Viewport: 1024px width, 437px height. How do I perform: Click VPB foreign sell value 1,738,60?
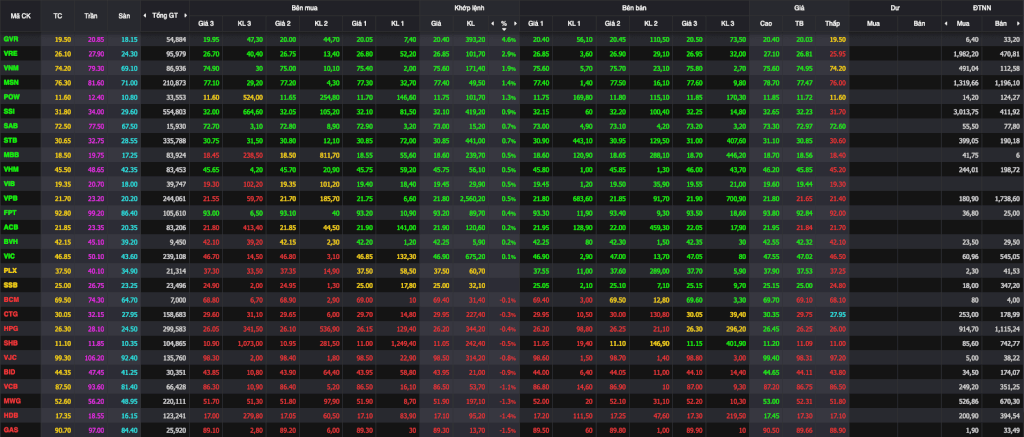pyautogui.click(x=1007, y=198)
